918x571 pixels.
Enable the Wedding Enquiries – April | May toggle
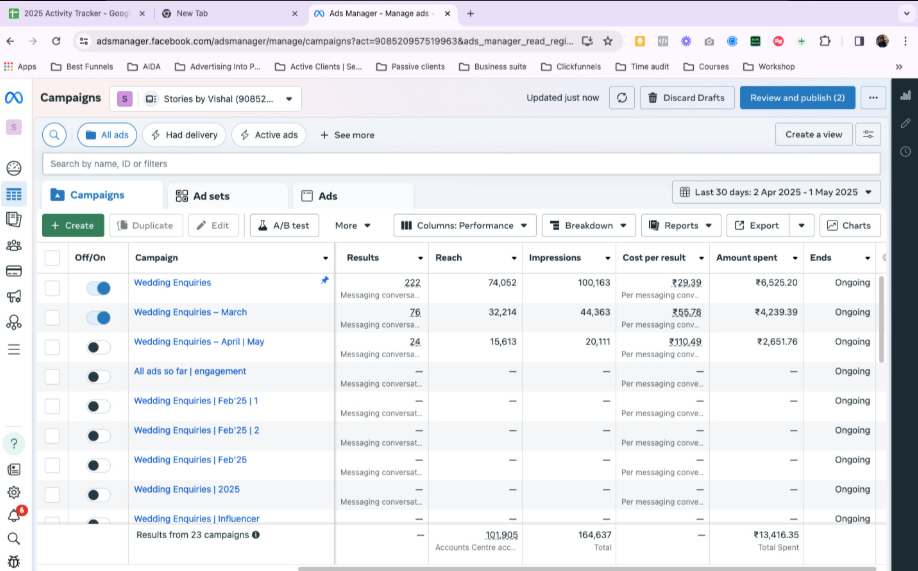(x=98, y=347)
